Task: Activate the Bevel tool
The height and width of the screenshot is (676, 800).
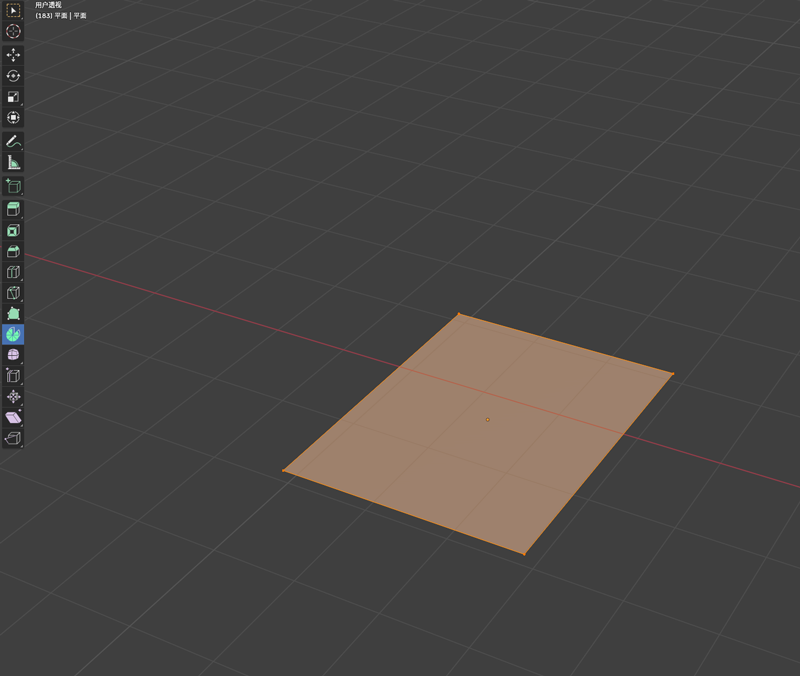Action: point(14,251)
